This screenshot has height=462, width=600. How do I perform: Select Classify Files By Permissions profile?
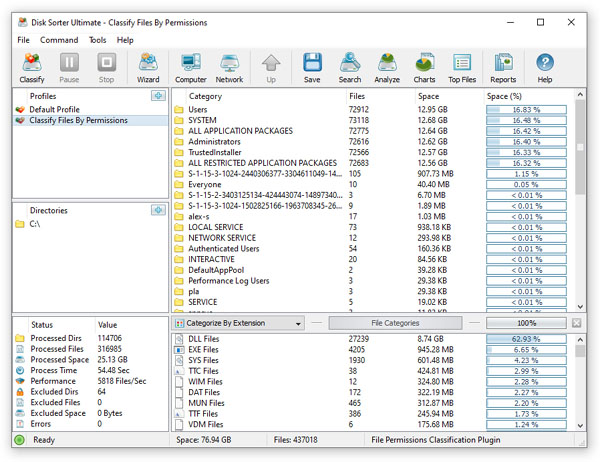coord(90,120)
